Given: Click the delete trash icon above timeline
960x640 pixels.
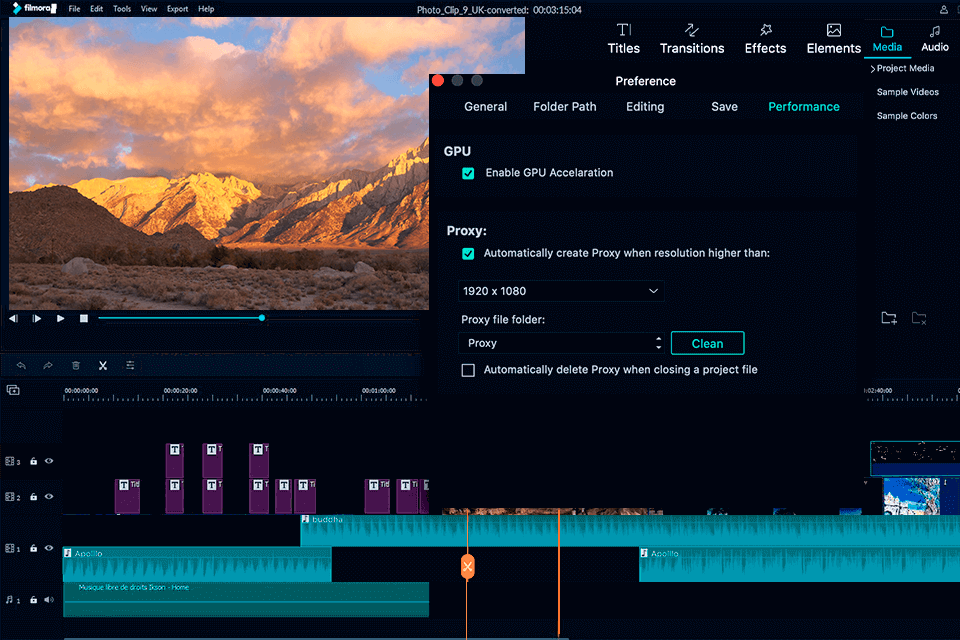Looking at the screenshot, I should pos(75,366).
